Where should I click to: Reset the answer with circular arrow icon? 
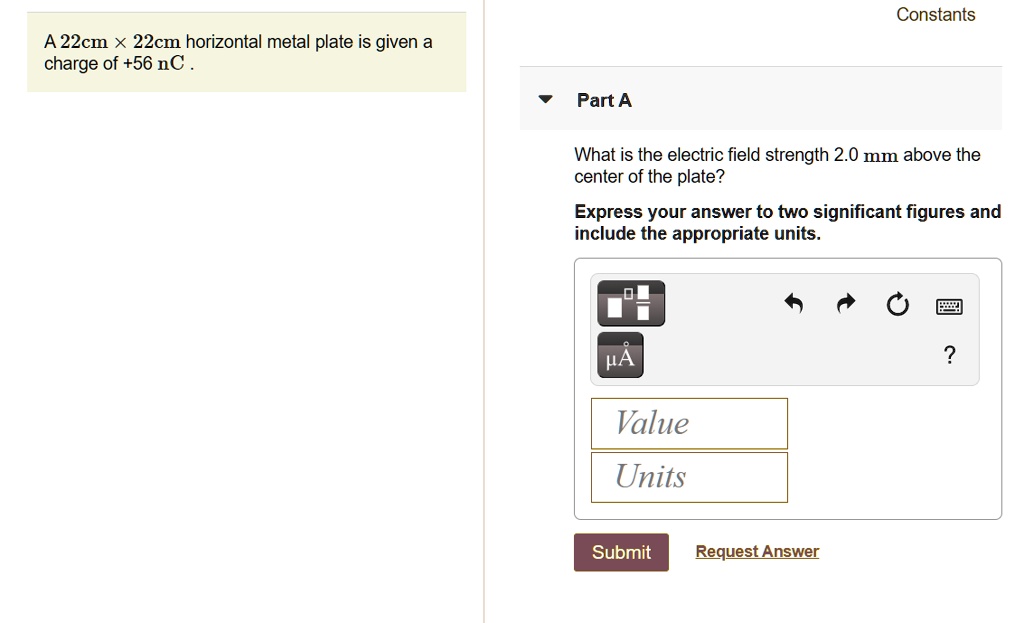pos(897,304)
